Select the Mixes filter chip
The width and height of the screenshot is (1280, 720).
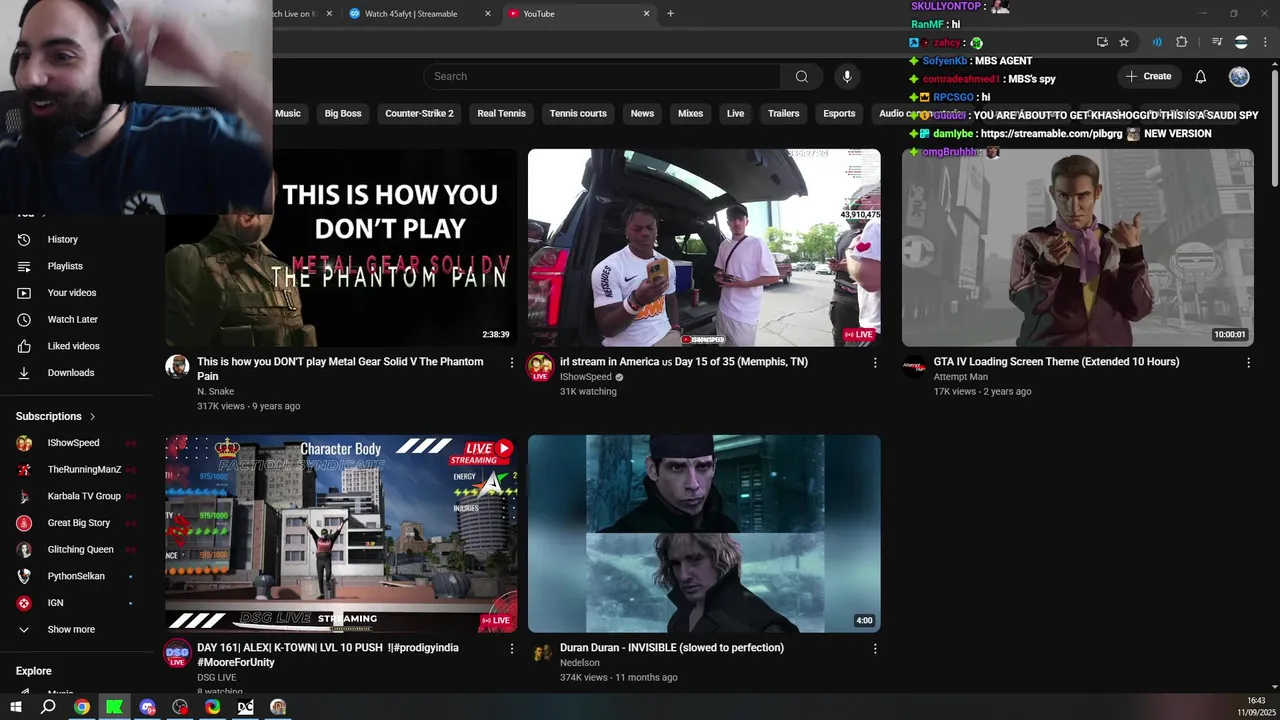[x=690, y=113]
